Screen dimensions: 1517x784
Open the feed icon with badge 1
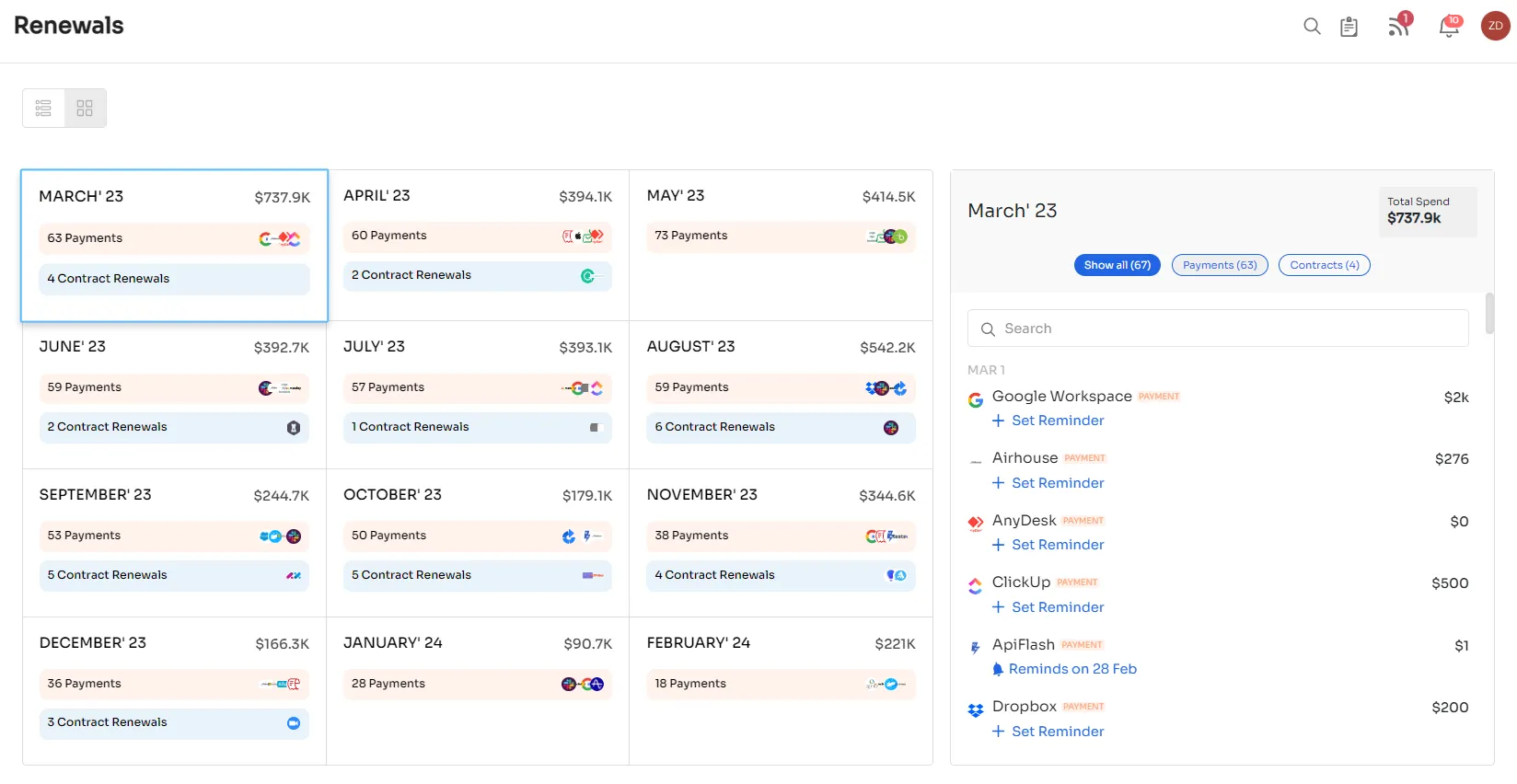(1399, 25)
